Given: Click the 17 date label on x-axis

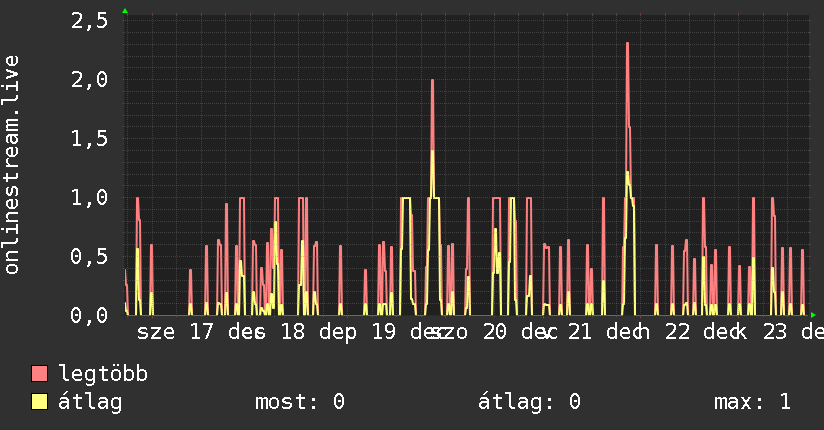Looking at the screenshot, I should [202, 332].
